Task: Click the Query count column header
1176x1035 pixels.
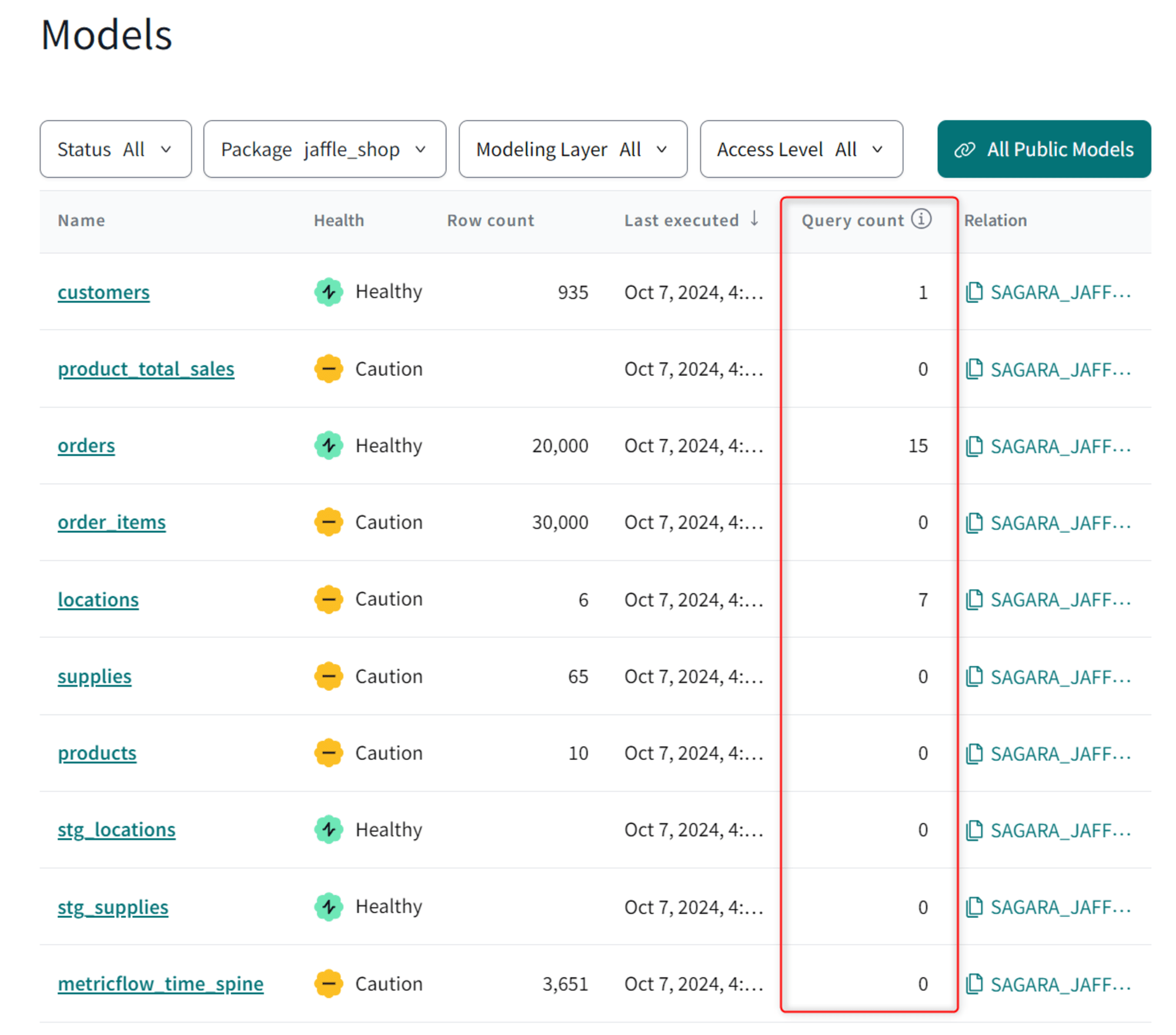Action: coord(853,221)
